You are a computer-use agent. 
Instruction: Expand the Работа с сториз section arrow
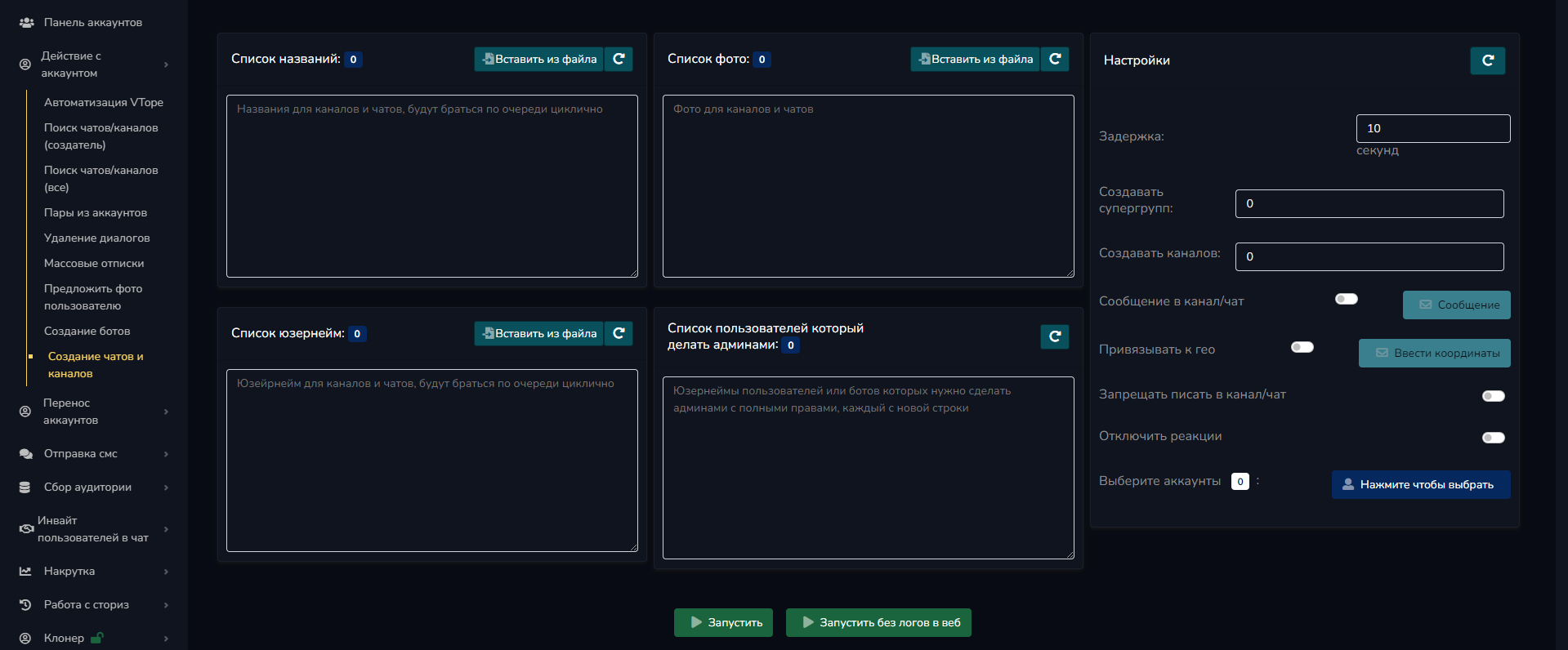[167, 605]
